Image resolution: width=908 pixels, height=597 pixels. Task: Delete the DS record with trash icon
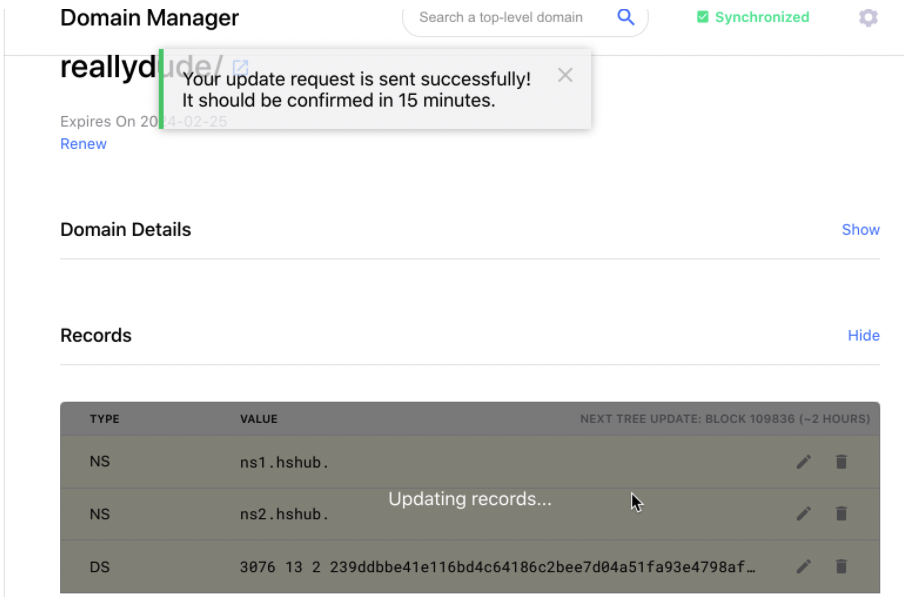(x=841, y=567)
